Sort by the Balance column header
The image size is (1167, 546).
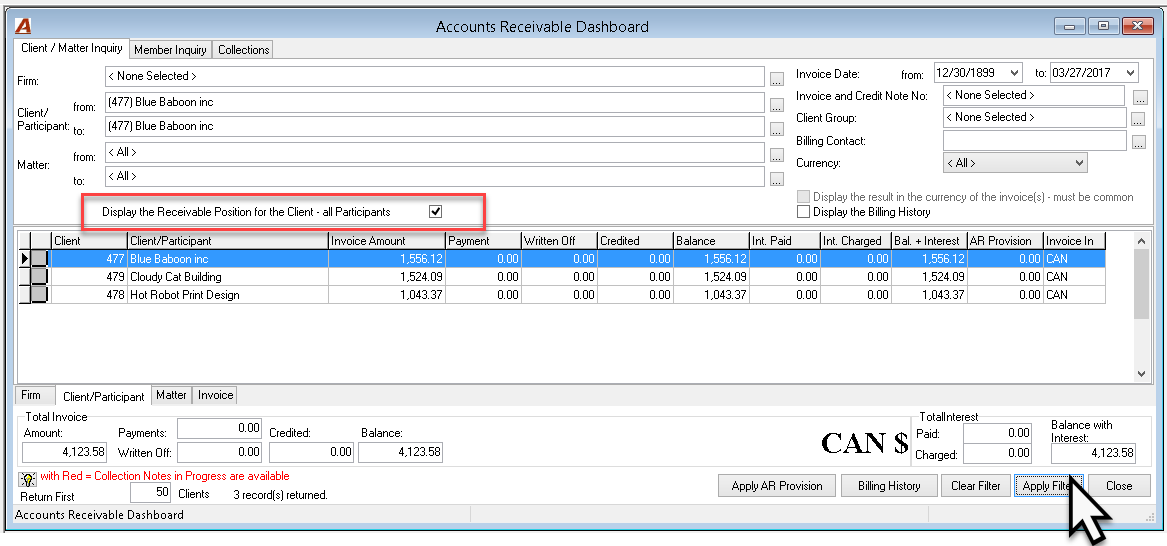(x=711, y=241)
